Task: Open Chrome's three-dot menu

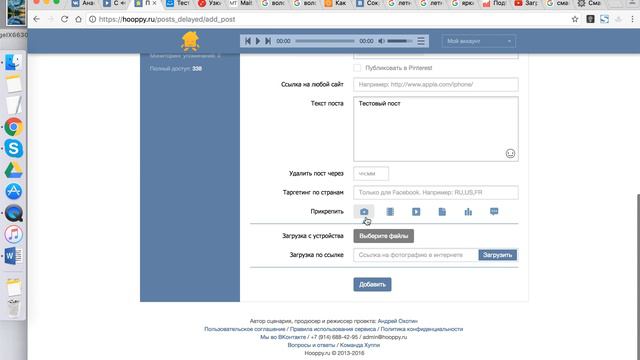Action: click(632, 19)
